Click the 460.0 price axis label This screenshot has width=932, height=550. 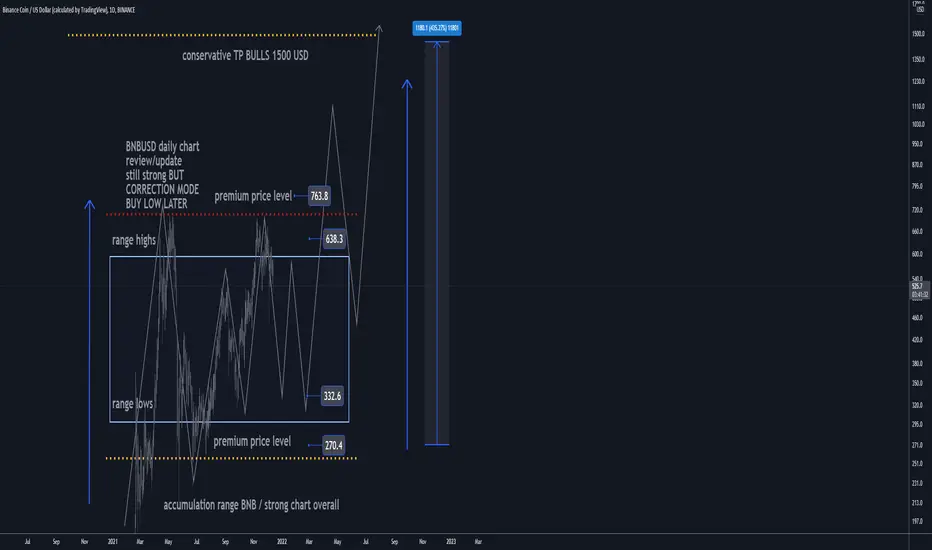pyautogui.click(x=917, y=318)
